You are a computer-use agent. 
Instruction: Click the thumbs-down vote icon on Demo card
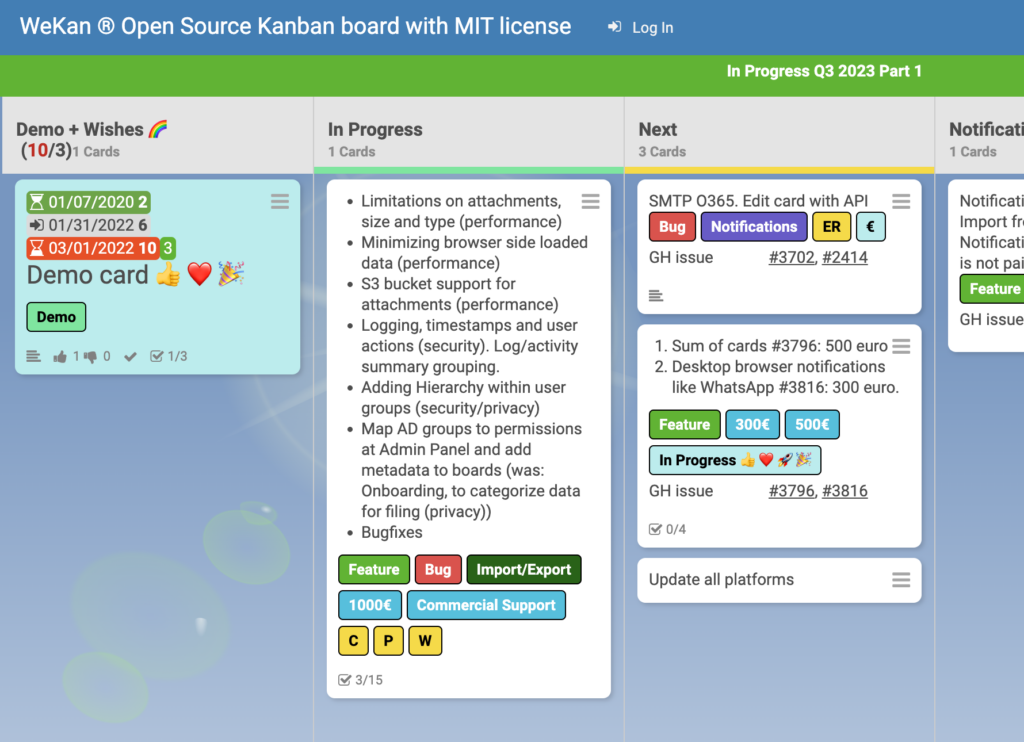tap(90, 357)
